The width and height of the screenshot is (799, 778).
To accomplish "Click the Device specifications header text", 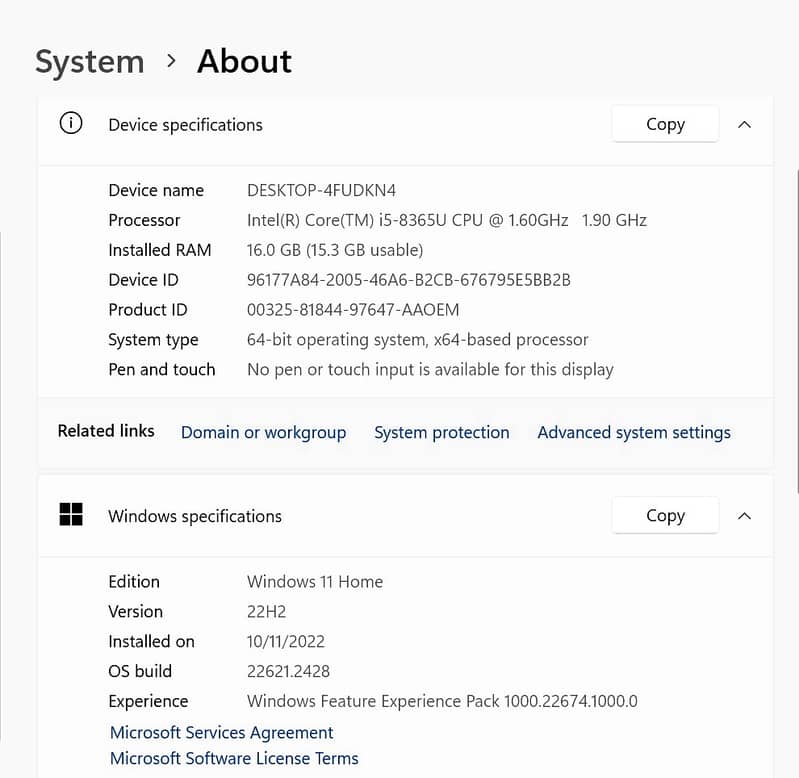I will click(185, 125).
